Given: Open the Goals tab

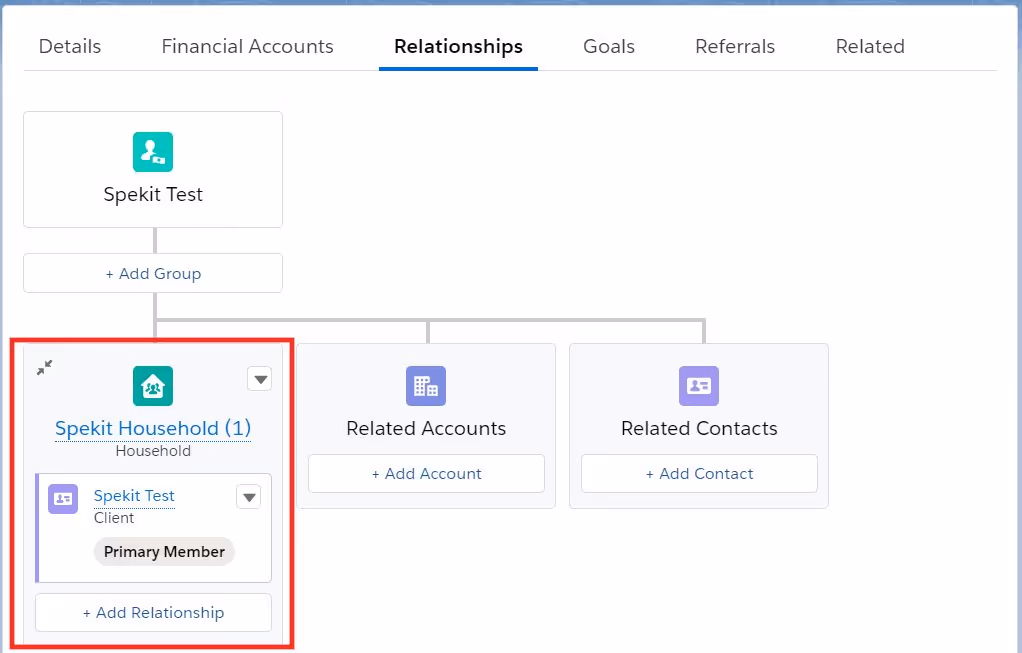Looking at the screenshot, I should tap(609, 46).
